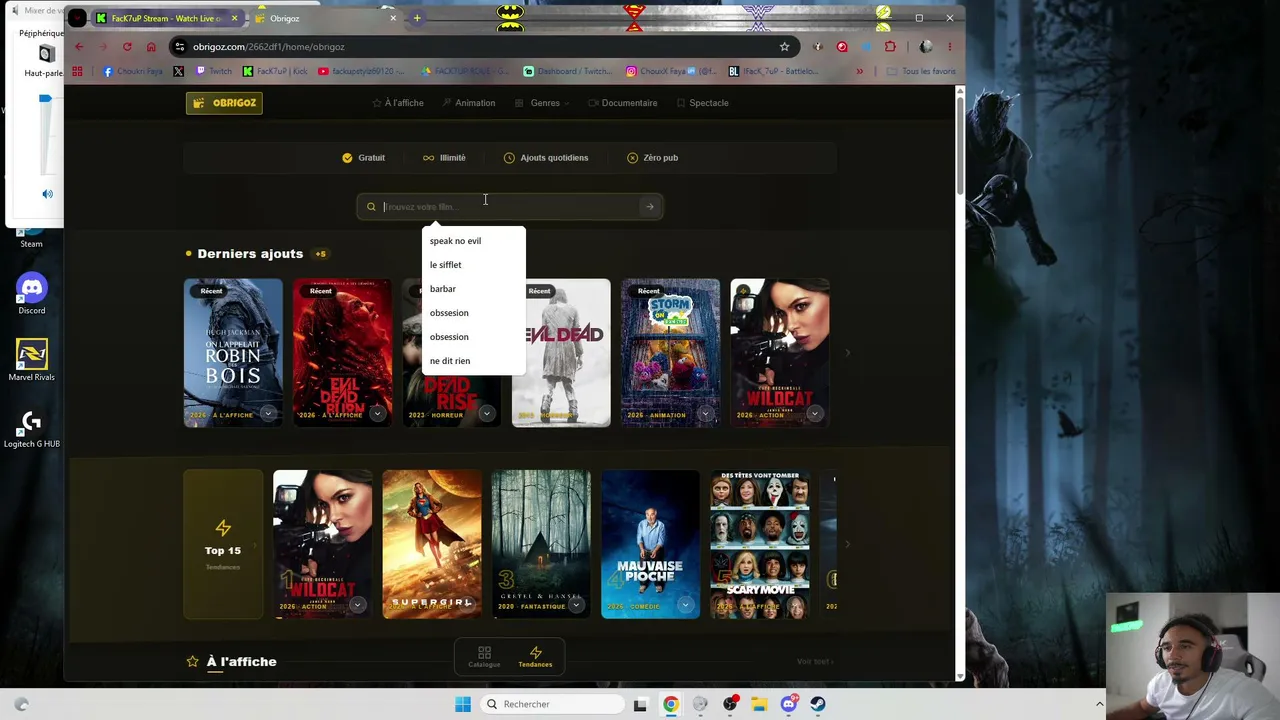Expand details on the Evil Dead Rise card
The width and height of the screenshot is (1280, 720).
(x=486, y=413)
